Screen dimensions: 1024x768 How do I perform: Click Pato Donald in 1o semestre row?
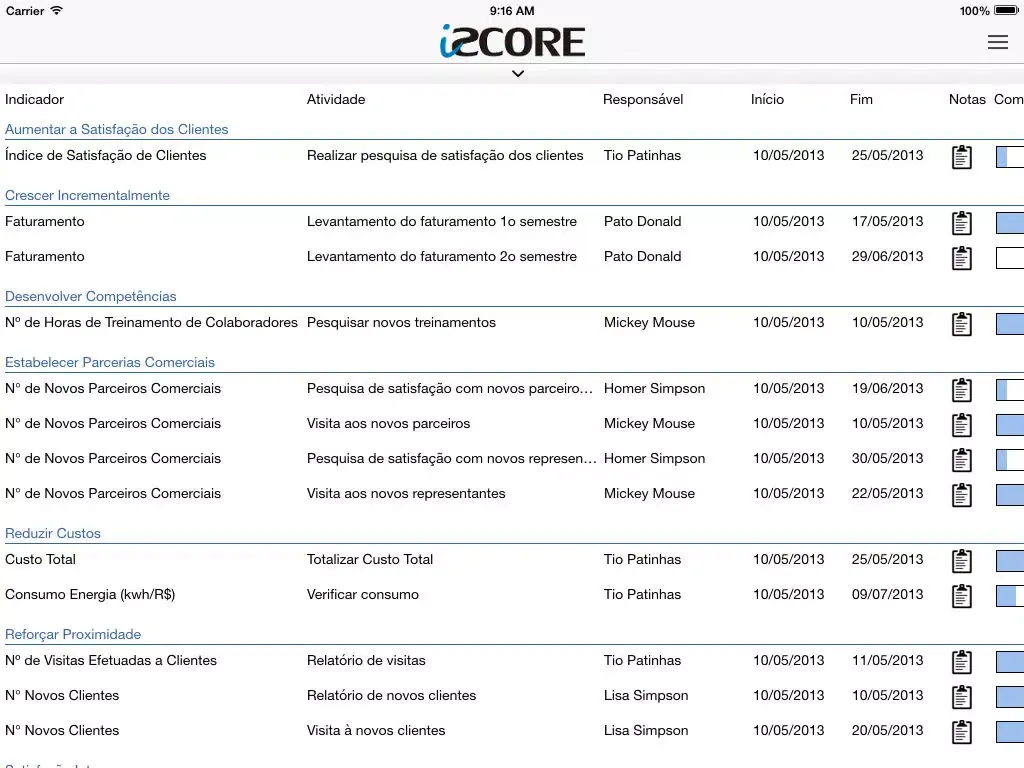tap(643, 221)
